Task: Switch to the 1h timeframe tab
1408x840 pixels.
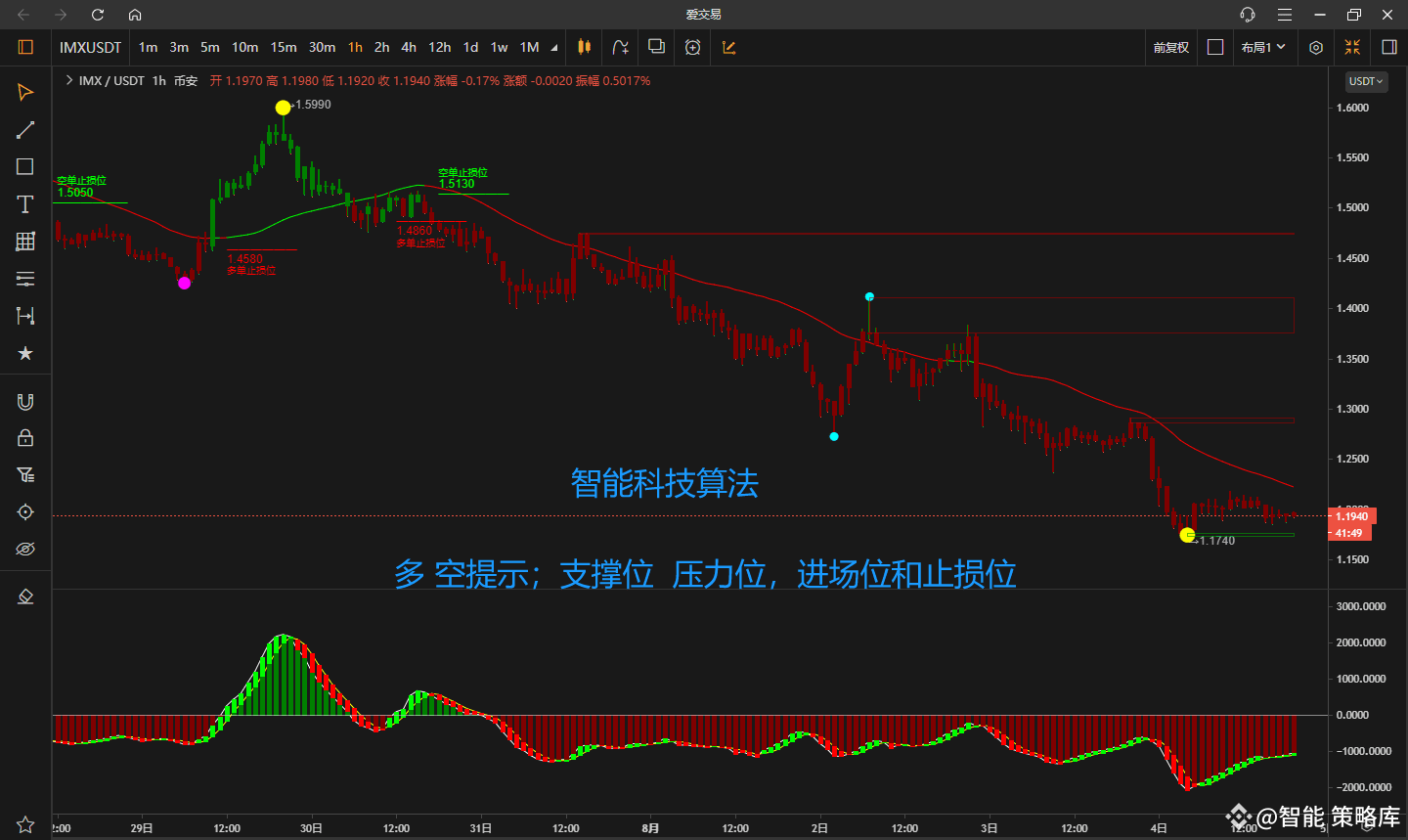Action: [x=354, y=47]
